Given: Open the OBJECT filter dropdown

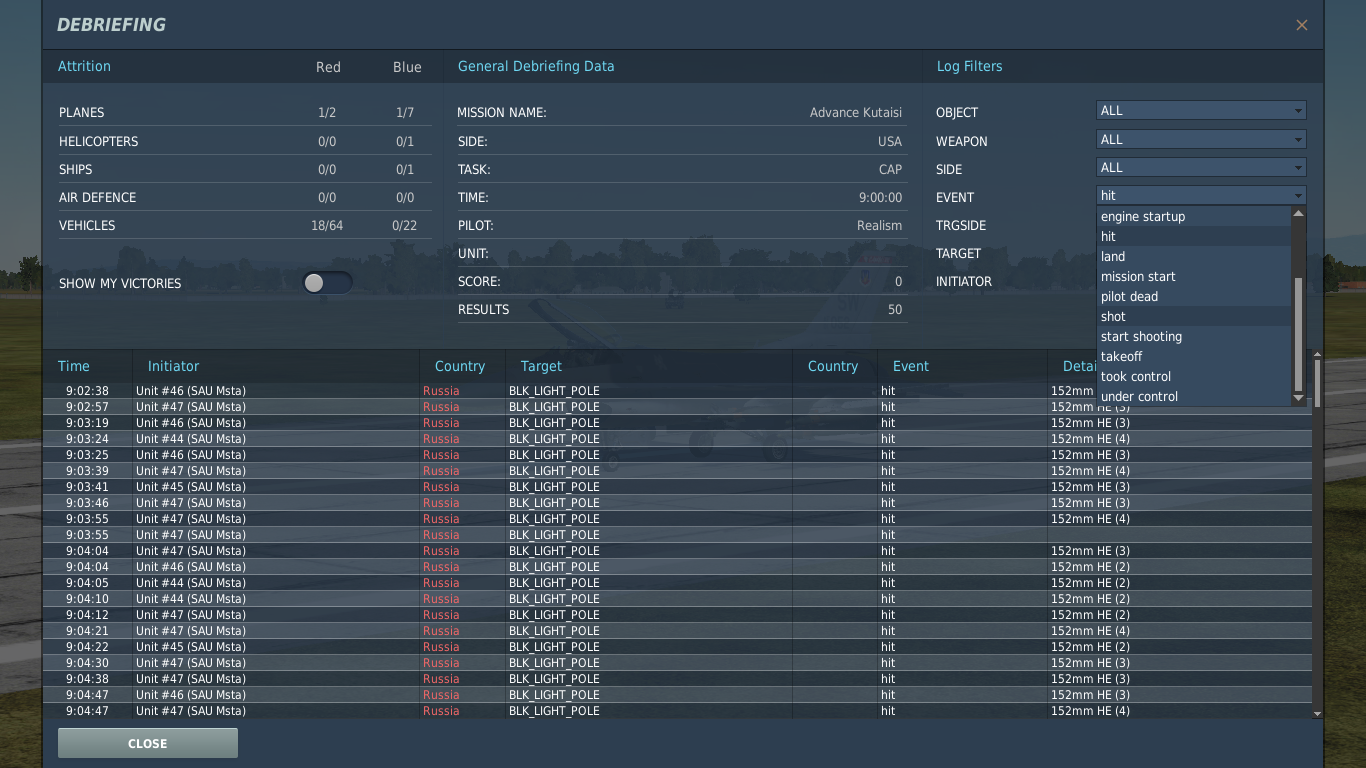Looking at the screenshot, I should point(1201,111).
